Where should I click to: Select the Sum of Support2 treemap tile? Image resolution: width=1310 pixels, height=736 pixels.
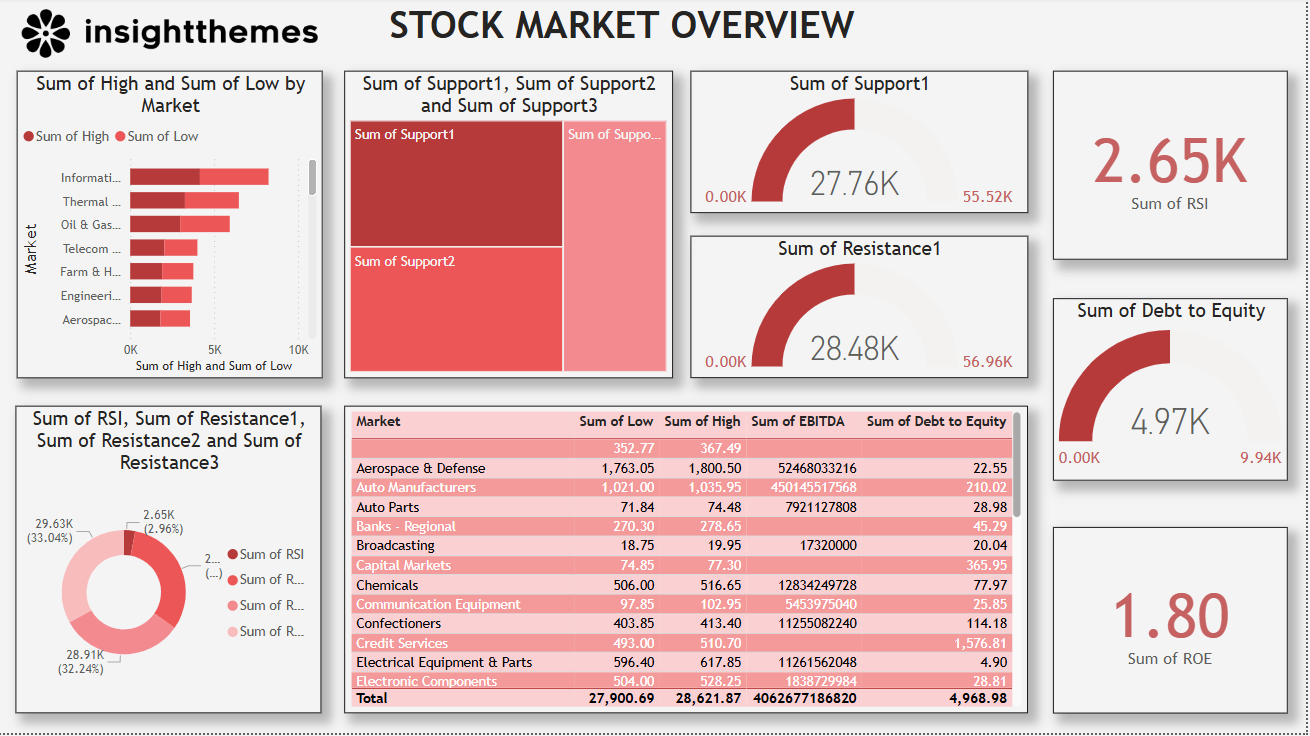coord(456,310)
